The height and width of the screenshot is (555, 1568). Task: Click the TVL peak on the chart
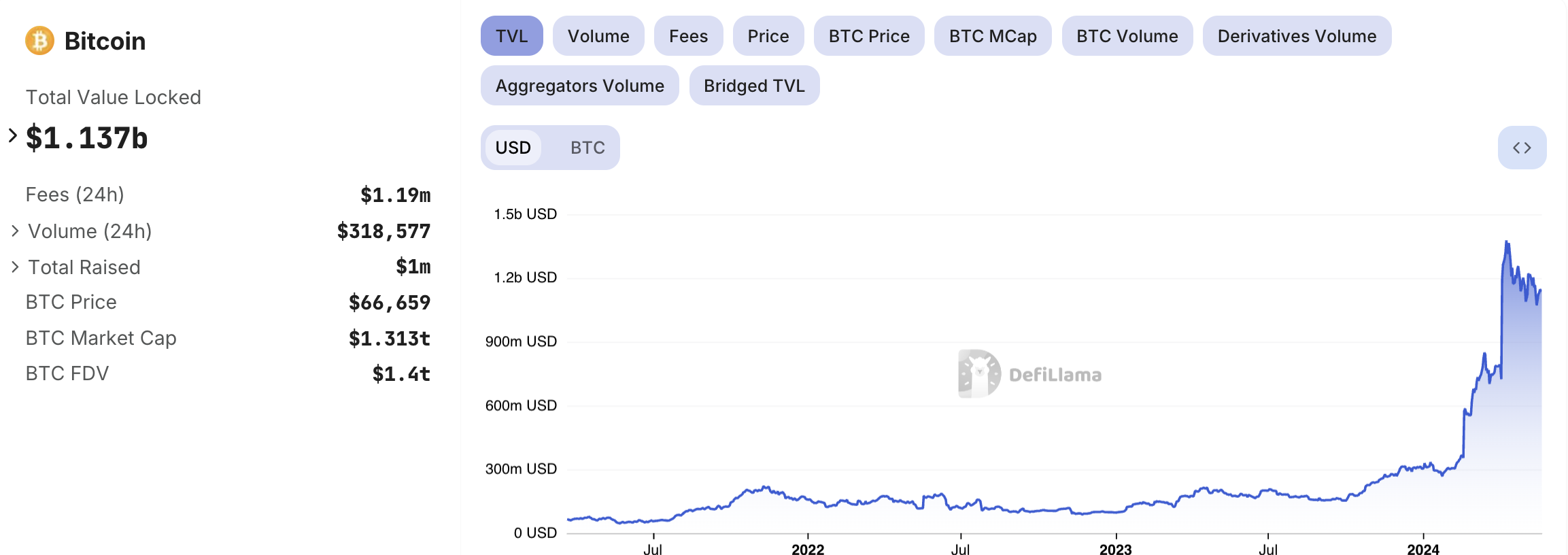tap(1507, 242)
